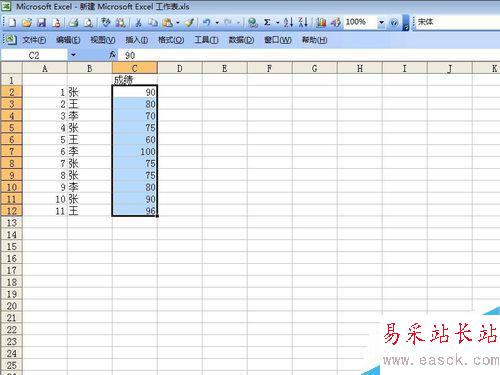This screenshot has height=375, width=500.
Task: Select row 1 header
Action: point(11,80)
